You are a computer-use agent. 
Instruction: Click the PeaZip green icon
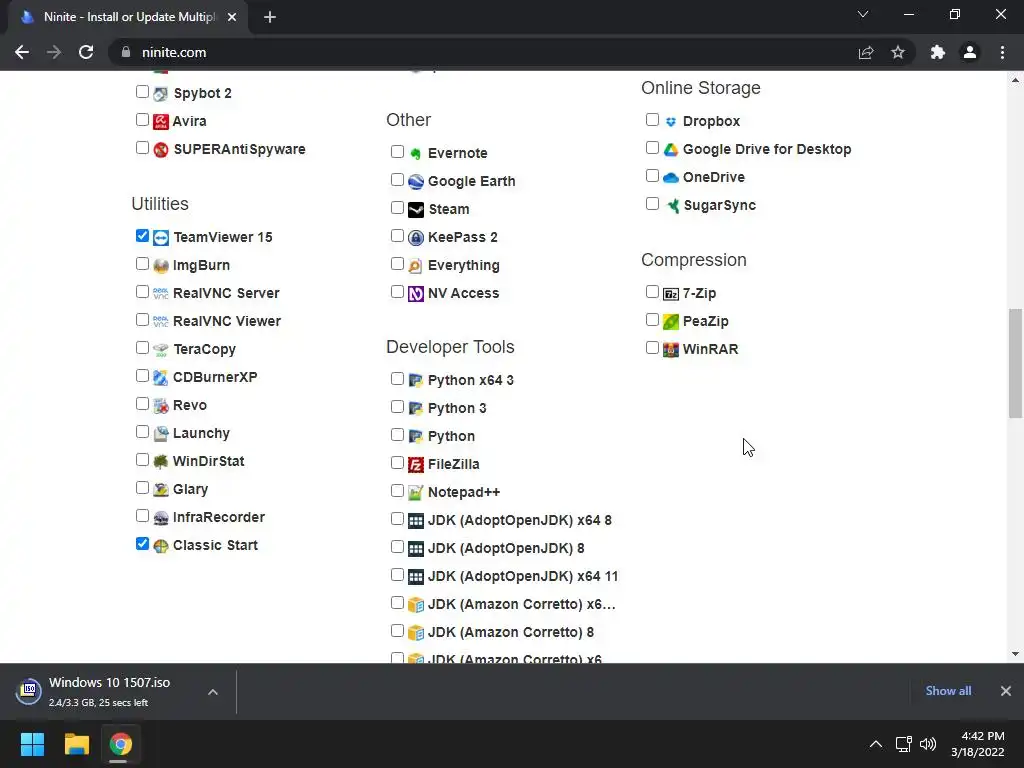tap(671, 321)
